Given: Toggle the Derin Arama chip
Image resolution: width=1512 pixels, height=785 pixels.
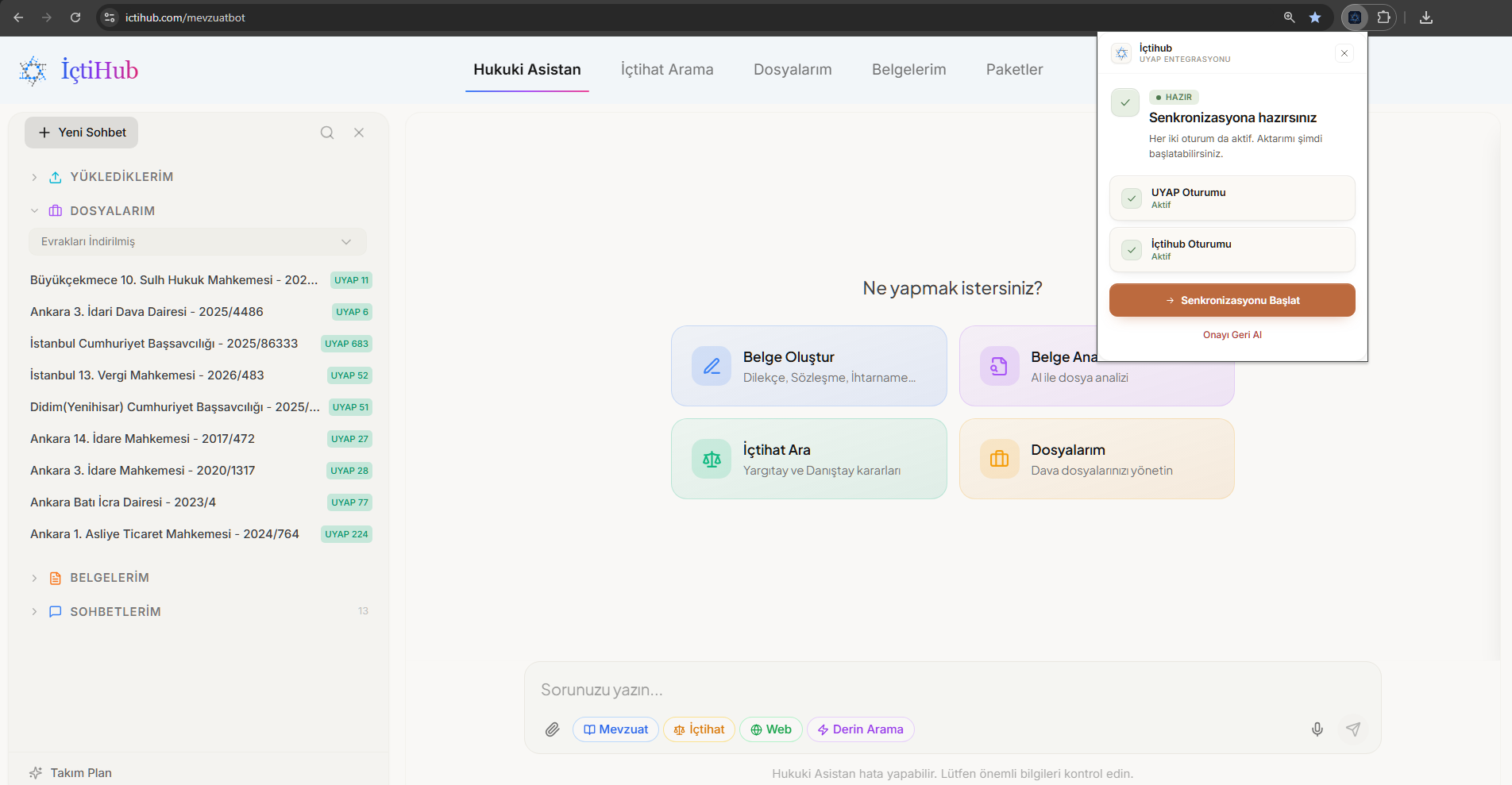Looking at the screenshot, I should point(861,729).
